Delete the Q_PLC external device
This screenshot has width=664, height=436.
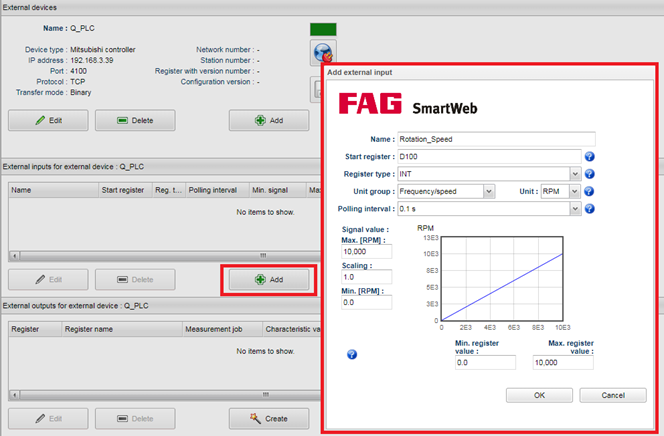[x=135, y=121]
